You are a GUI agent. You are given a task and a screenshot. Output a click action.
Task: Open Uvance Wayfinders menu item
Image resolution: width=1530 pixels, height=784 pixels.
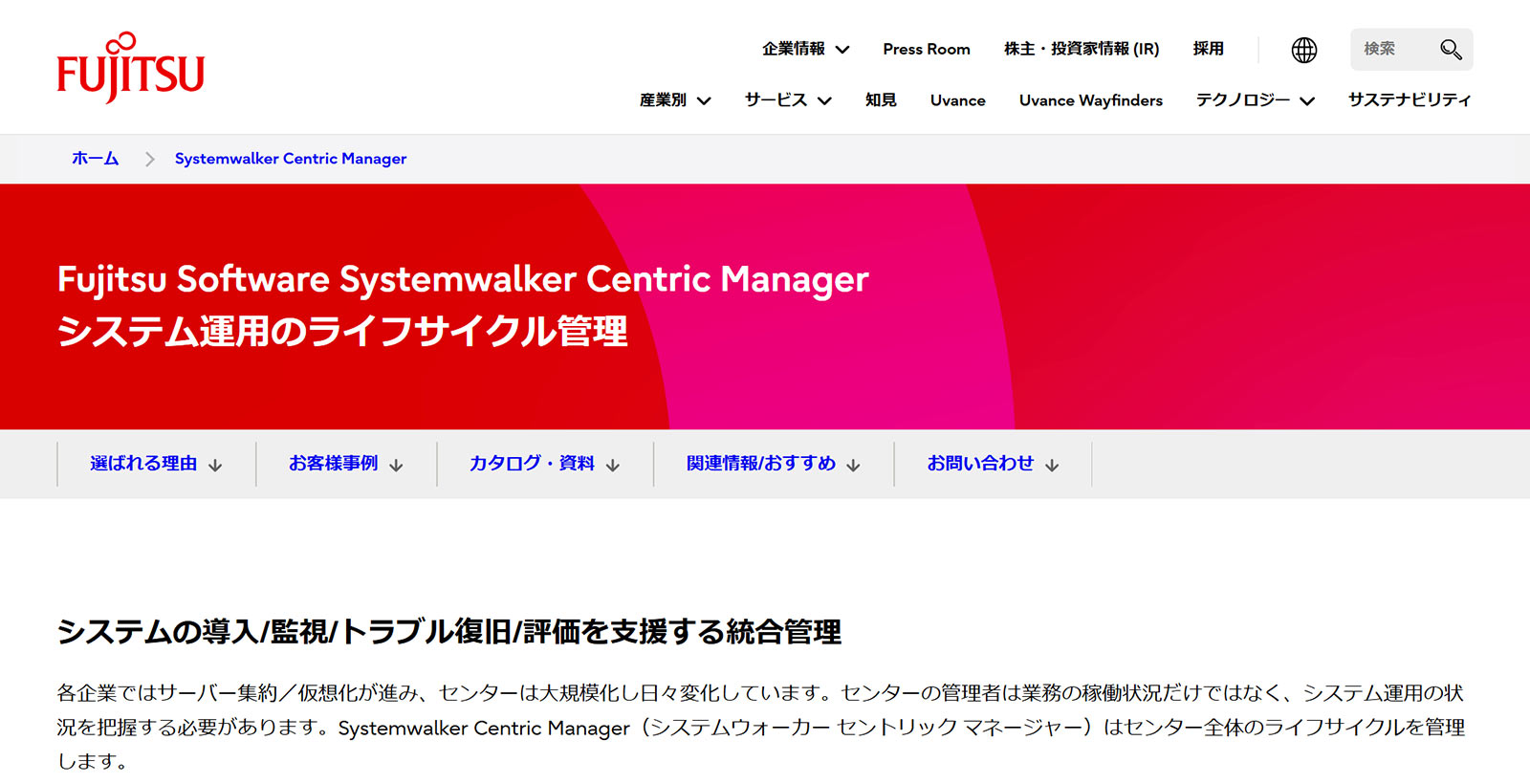(x=1091, y=100)
